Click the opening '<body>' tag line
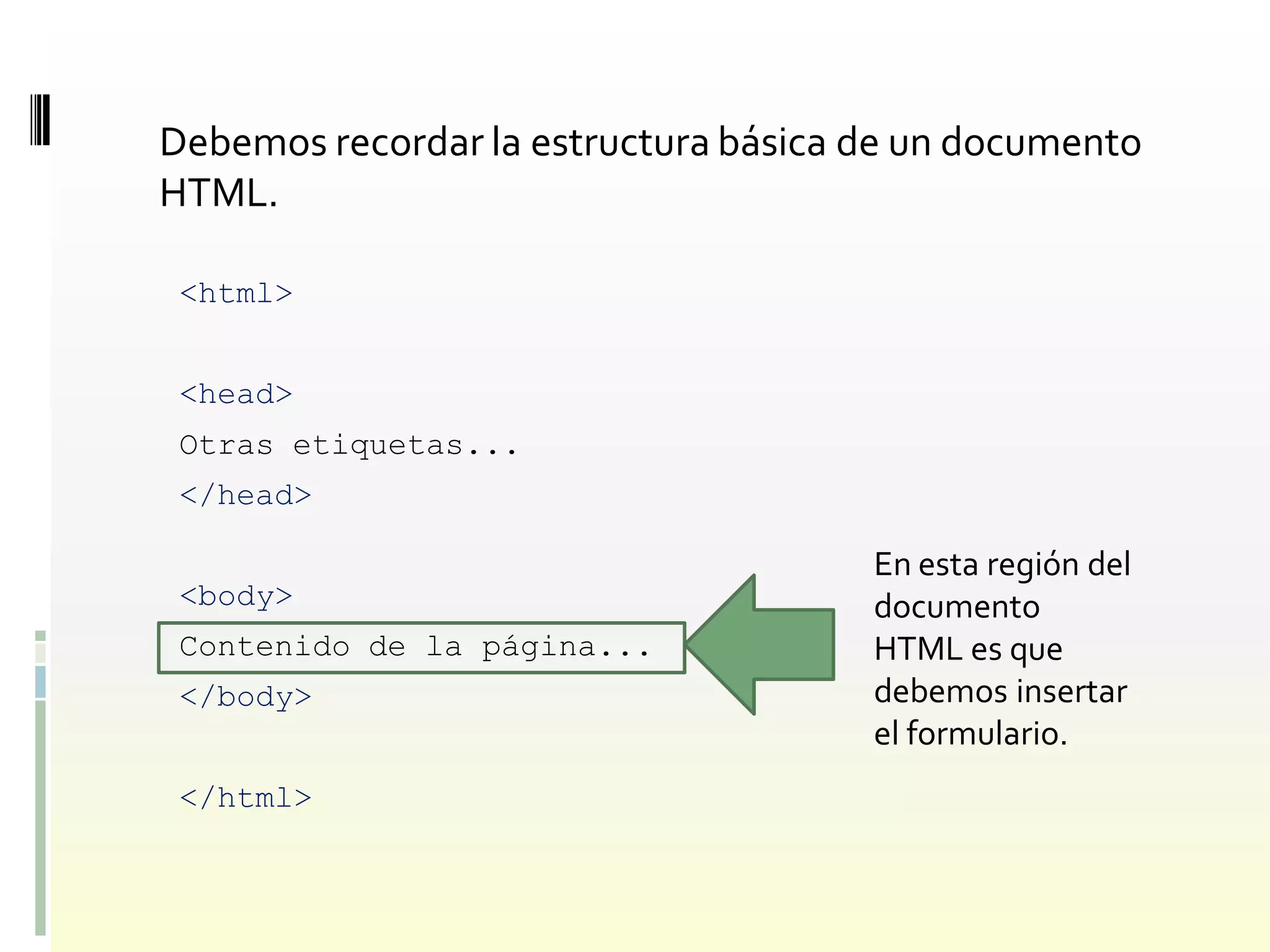1270x952 pixels. 236,597
